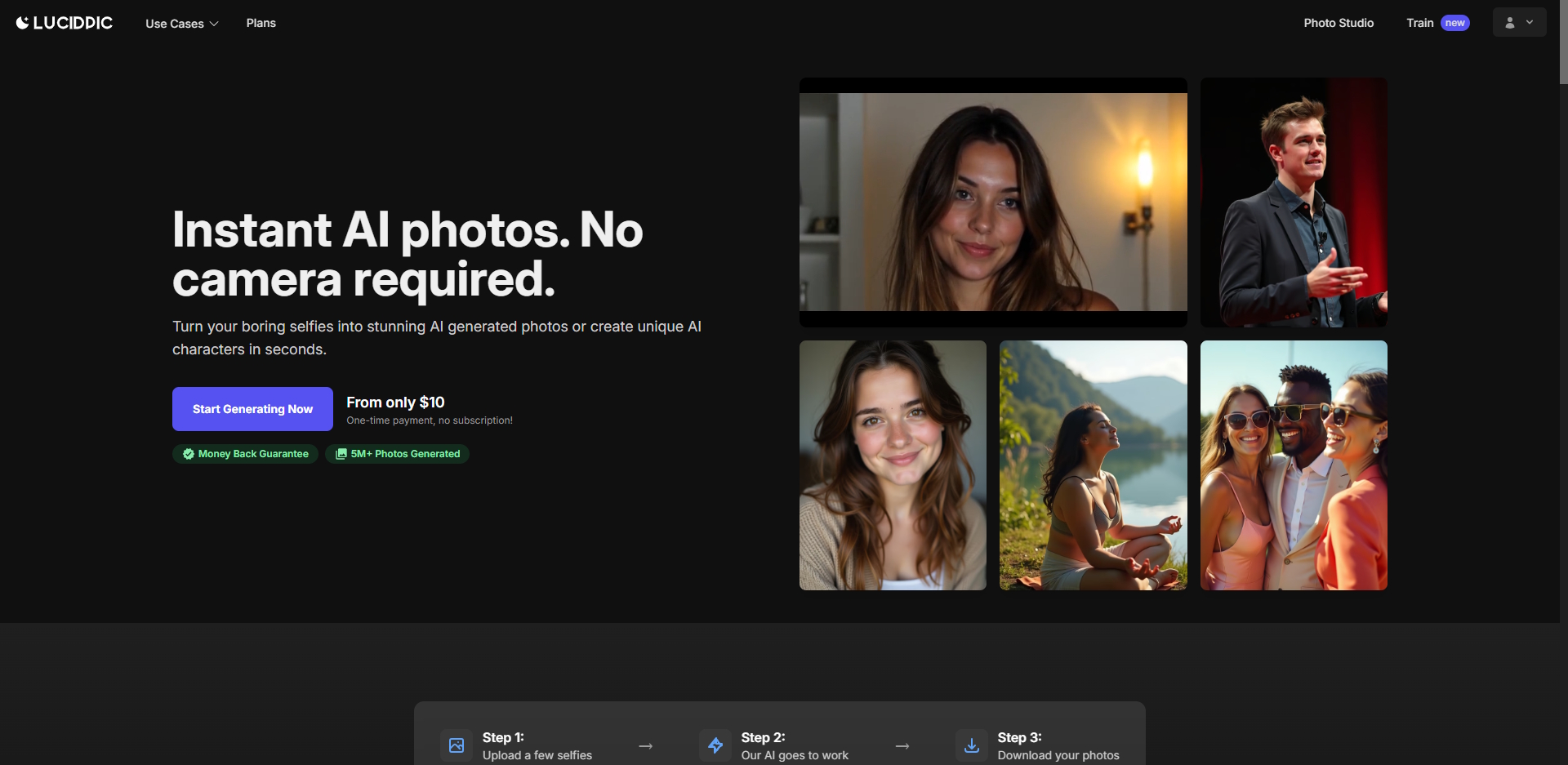Click the shield icon on Money Back Guarantee badge
This screenshot has height=765, width=1568.
(x=187, y=454)
